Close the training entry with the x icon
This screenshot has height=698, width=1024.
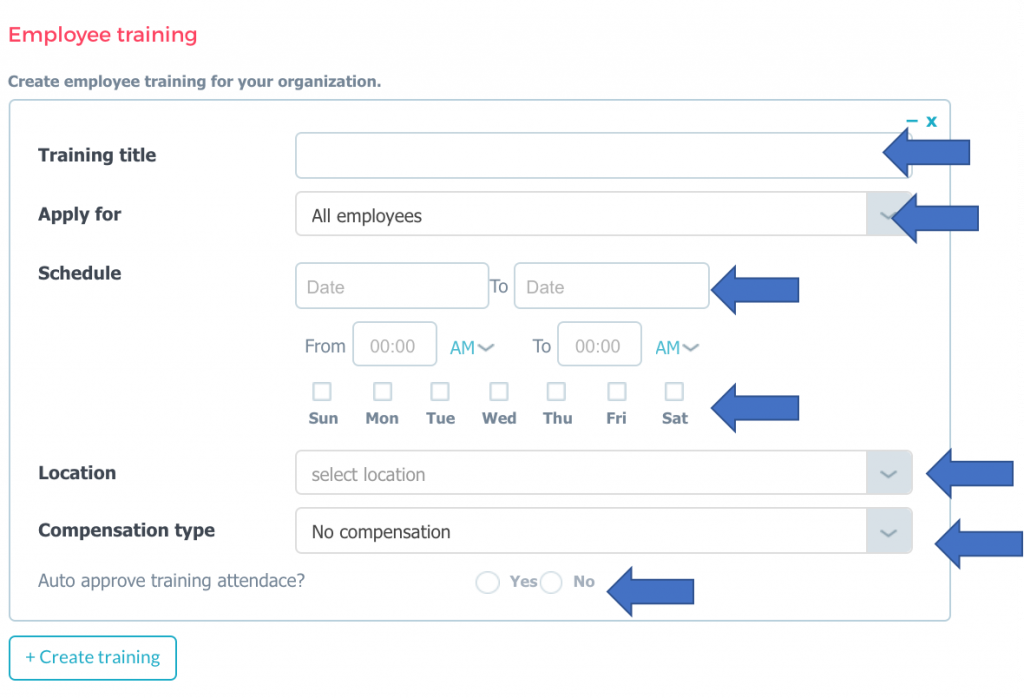(931, 121)
